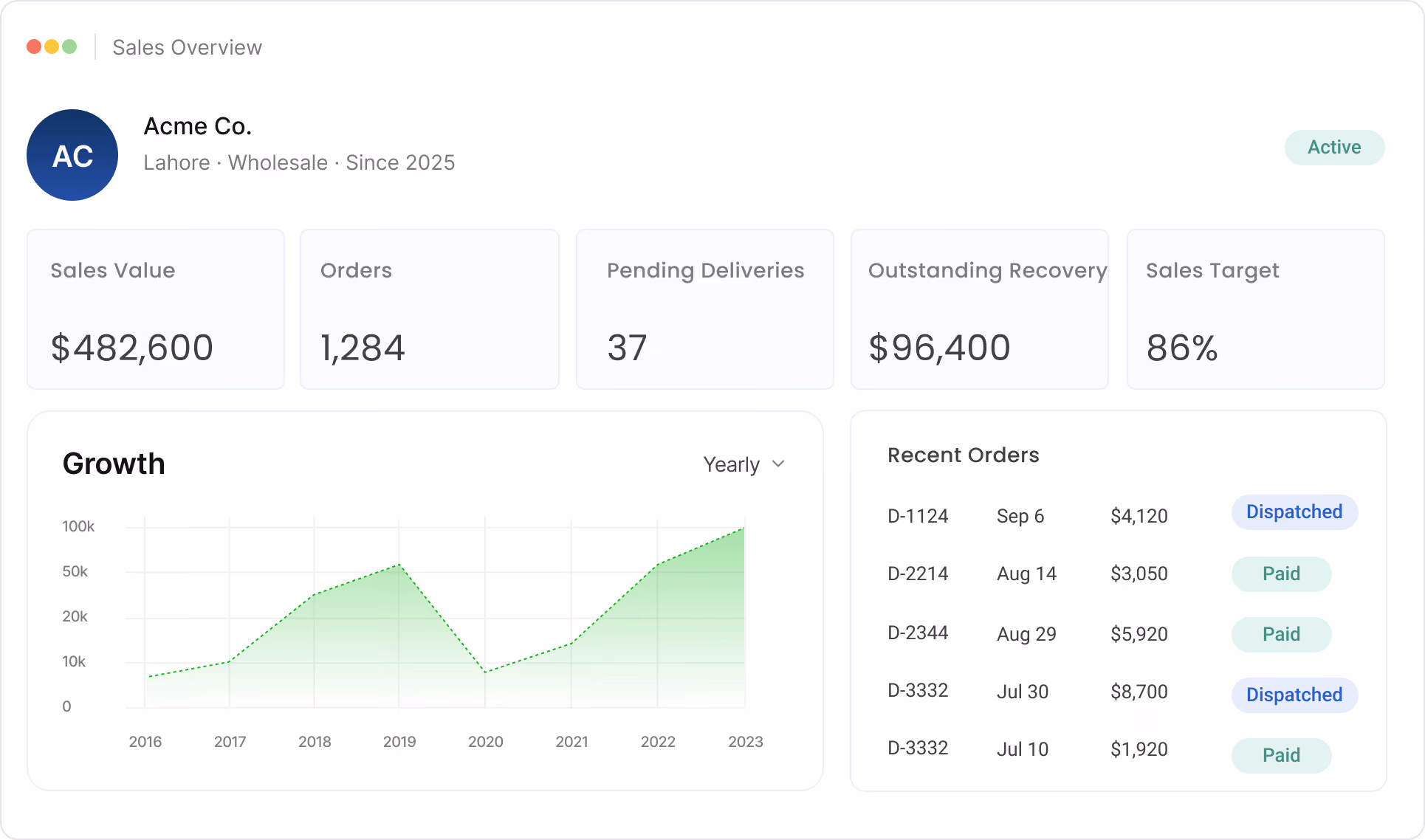The image size is (1425, 840).
Task: Click the Growth chart title
Action: click(x=114, y=464)
